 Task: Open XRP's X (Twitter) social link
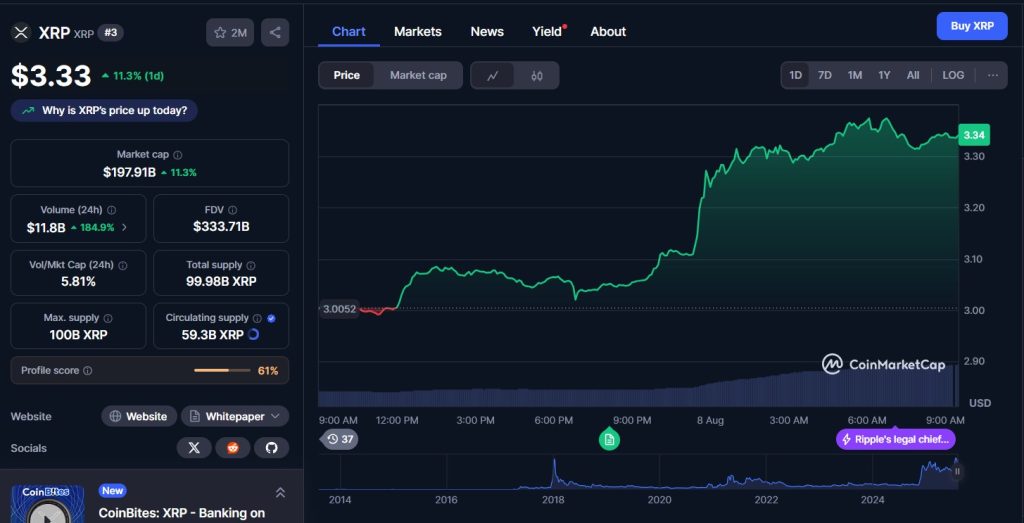[194, 448]
